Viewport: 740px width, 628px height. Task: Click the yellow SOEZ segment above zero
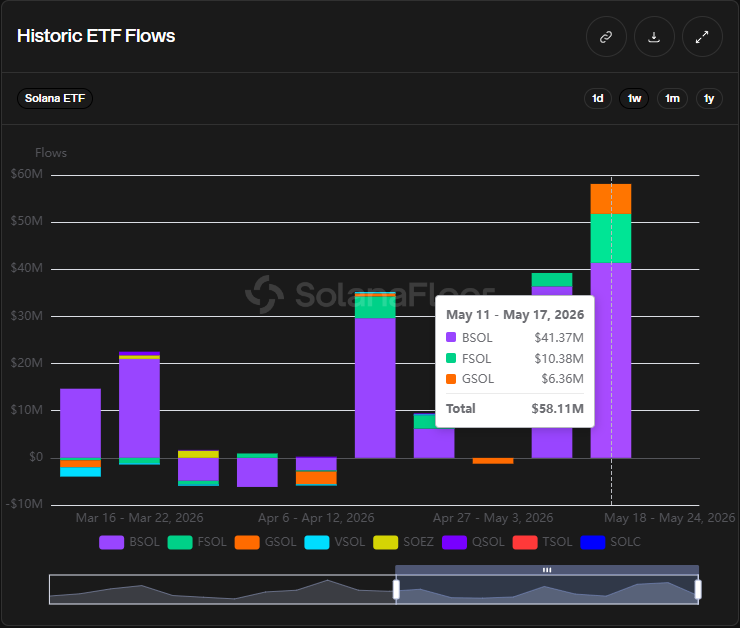coord(198,454)
